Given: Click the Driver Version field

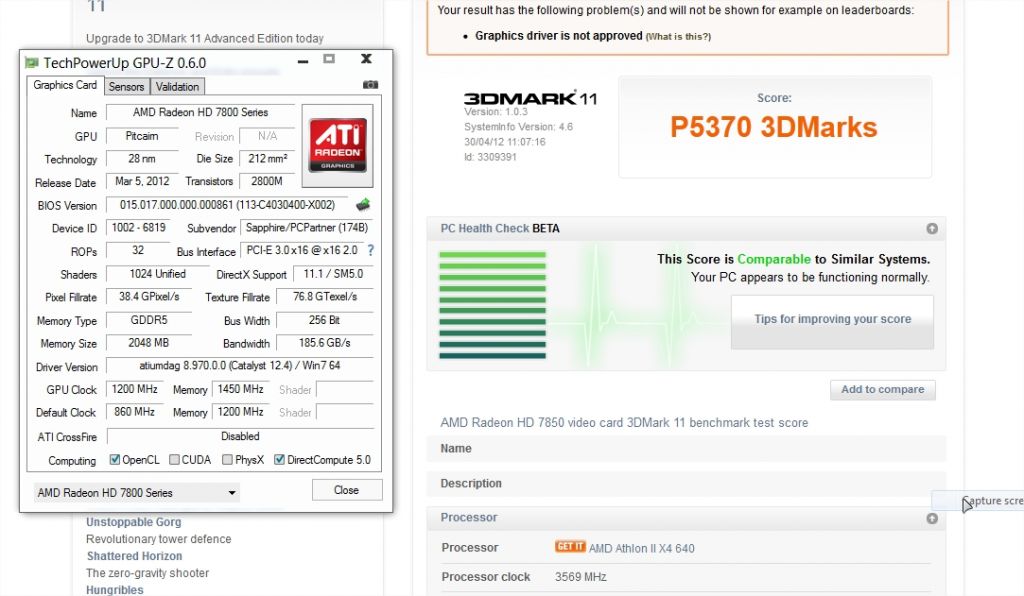Looking at the screenshot, I should pyautogui.click(x=240, y=366).
